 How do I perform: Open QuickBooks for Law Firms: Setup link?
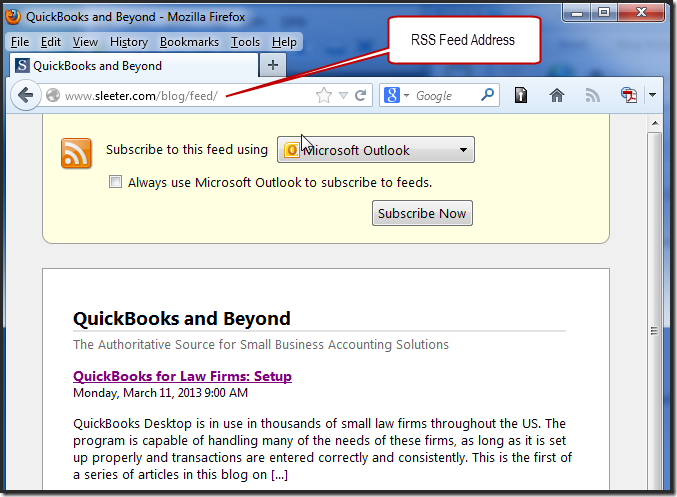point(182,376)
